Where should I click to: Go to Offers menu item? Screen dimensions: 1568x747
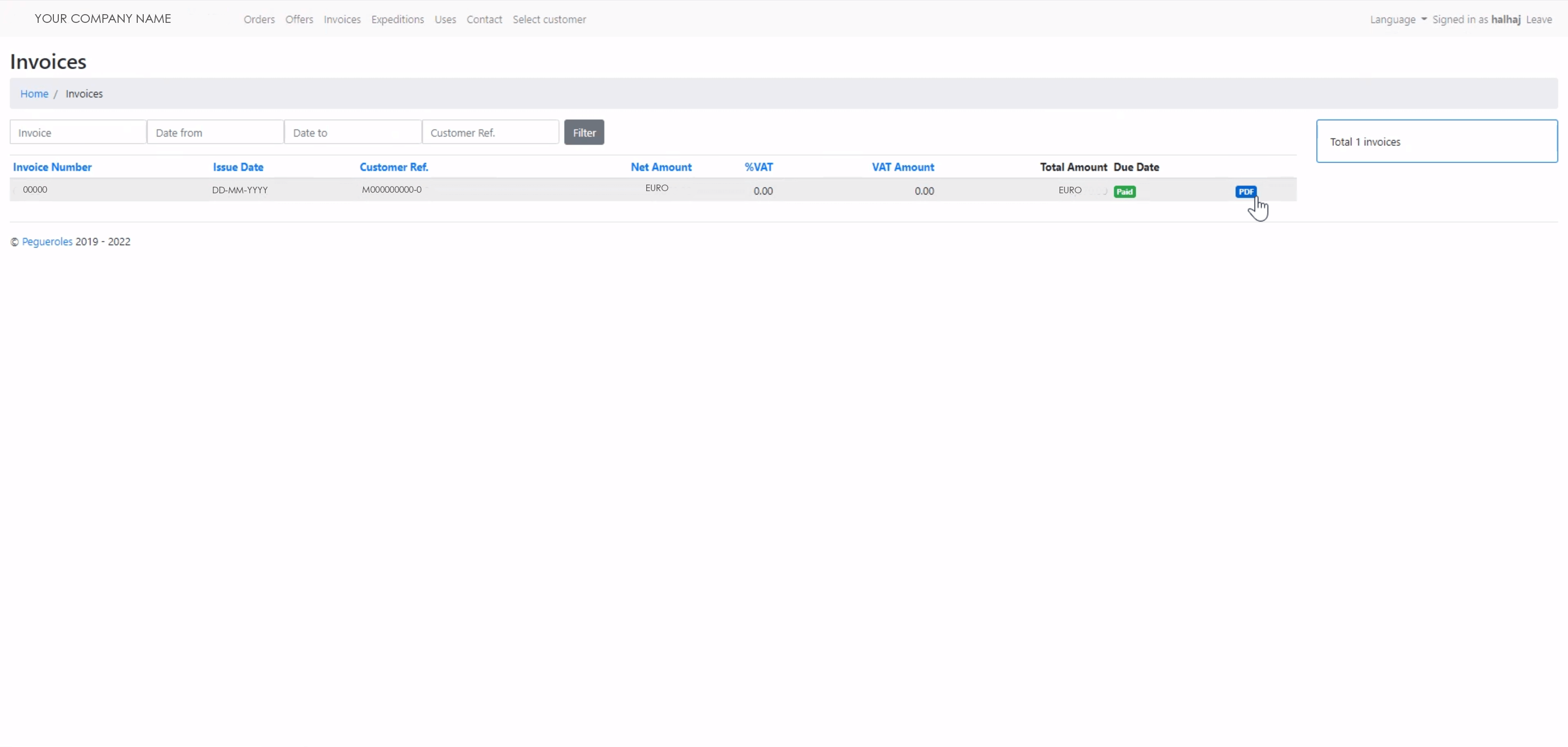(299, 20)
